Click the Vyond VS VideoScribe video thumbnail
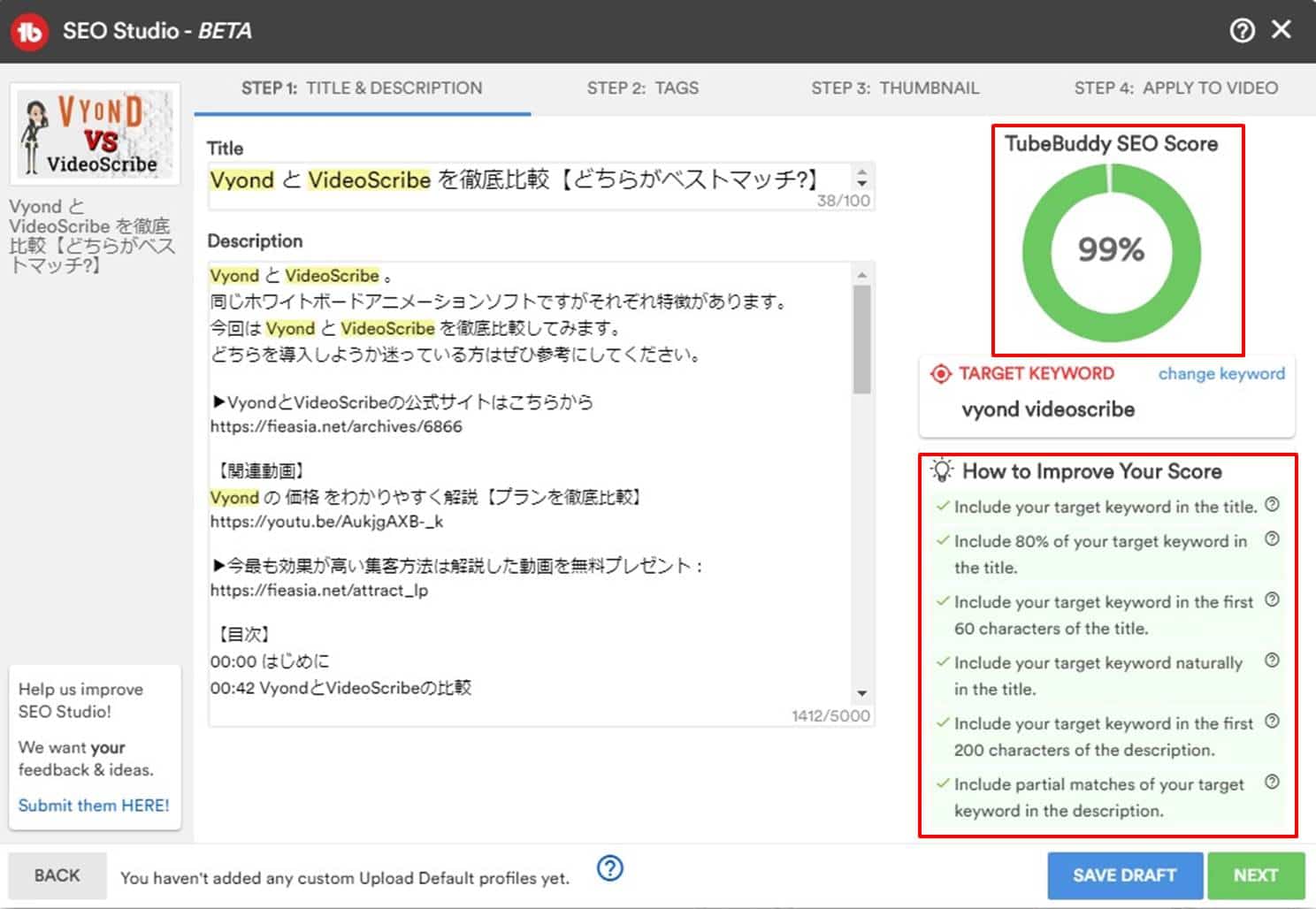 [95, 134]
